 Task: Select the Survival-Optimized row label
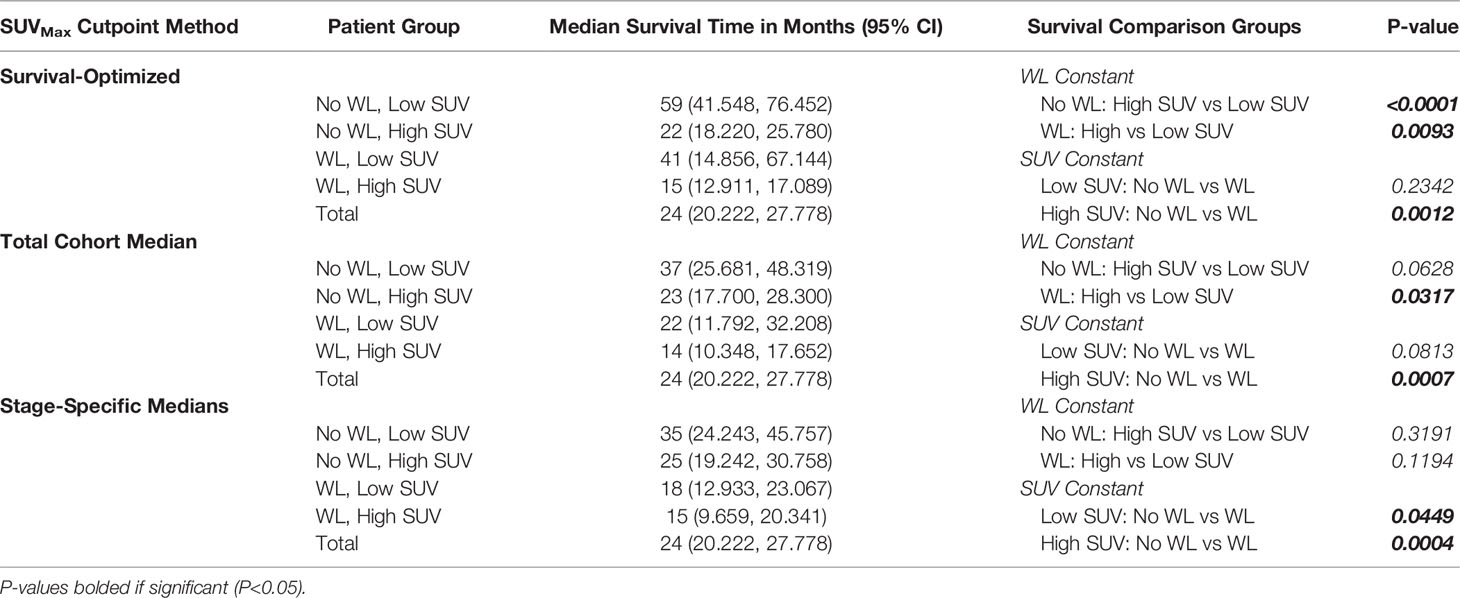click(x=90, y=76)
